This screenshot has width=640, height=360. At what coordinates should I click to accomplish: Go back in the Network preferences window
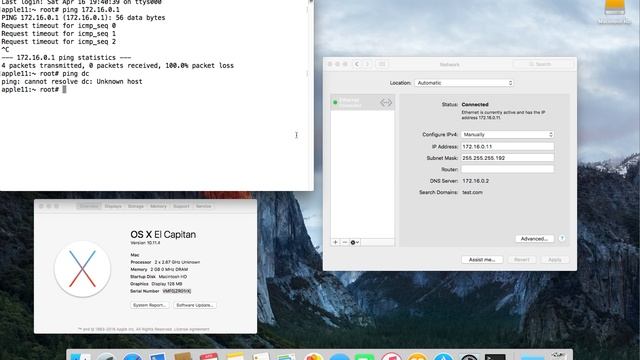(x=357, y=64)
